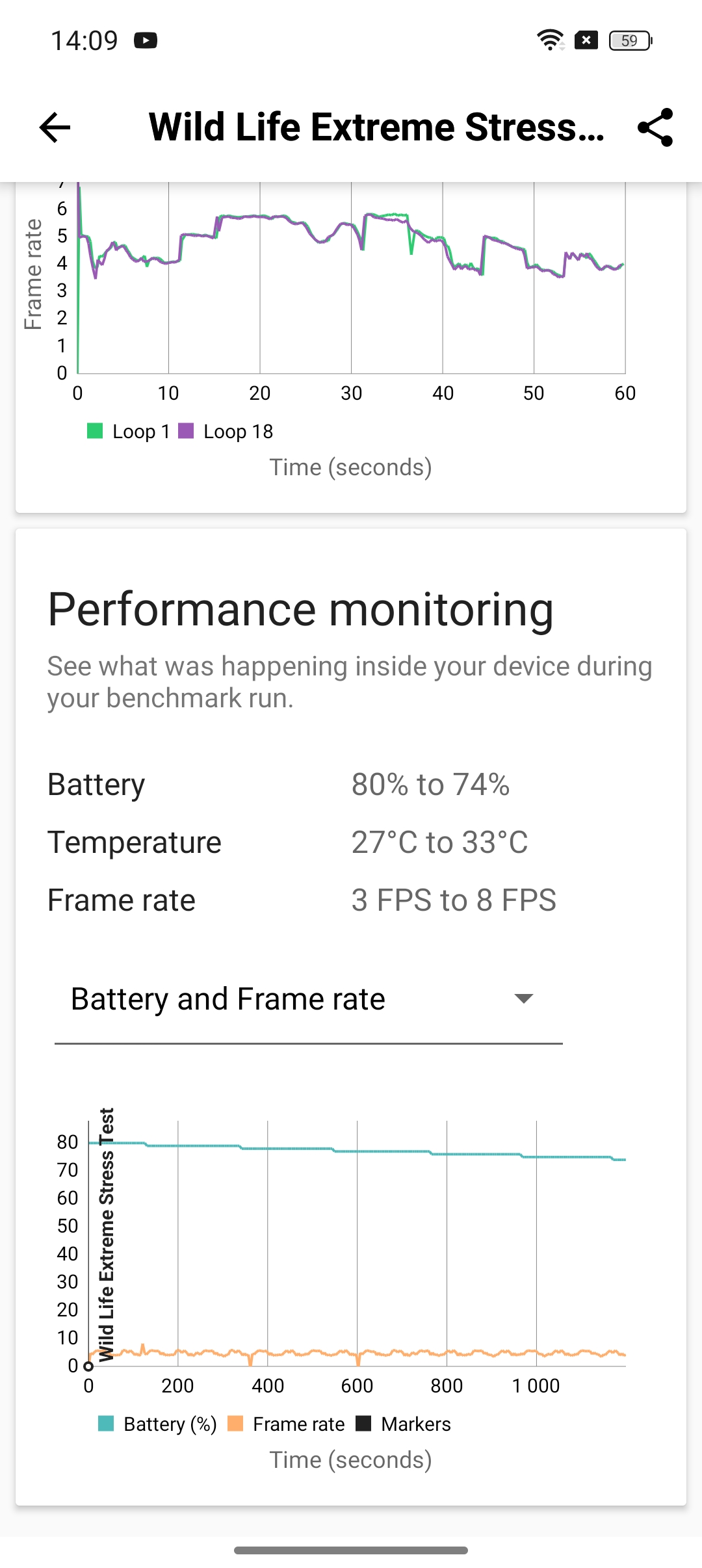702x1568 pixels.
Task: Tap the share icon
Action: [x=655, y=127]
